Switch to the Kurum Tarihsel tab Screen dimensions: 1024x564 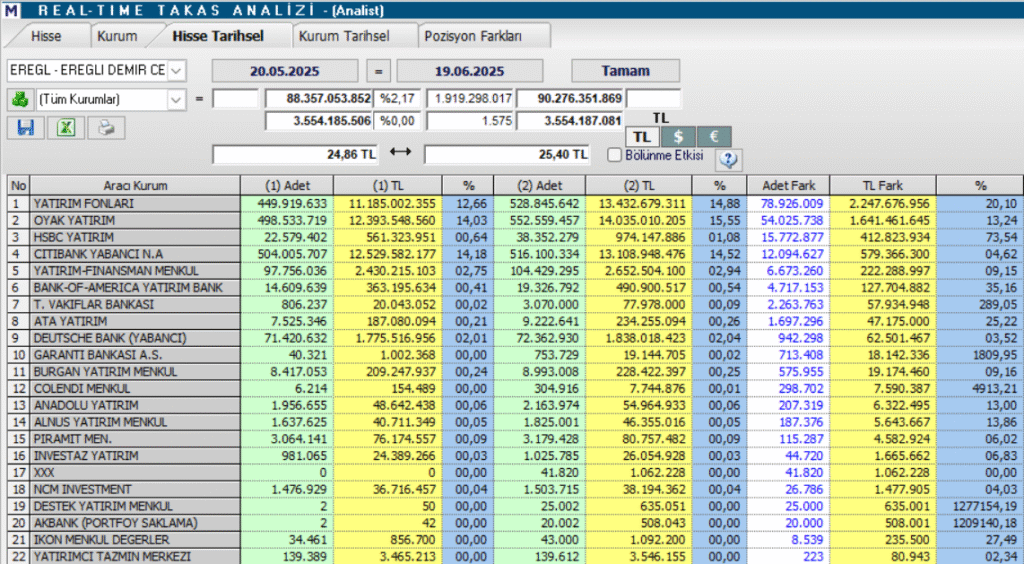[343, 35]
